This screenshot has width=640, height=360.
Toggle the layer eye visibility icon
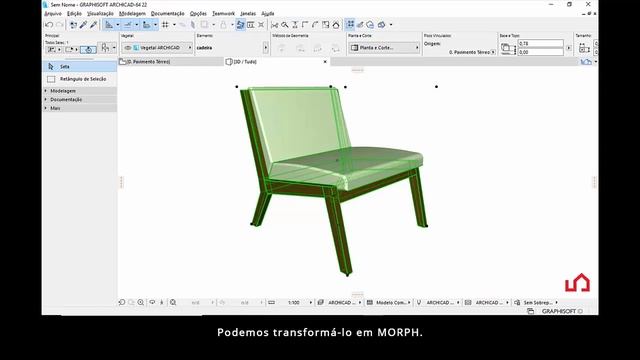[x=128, y=48]
